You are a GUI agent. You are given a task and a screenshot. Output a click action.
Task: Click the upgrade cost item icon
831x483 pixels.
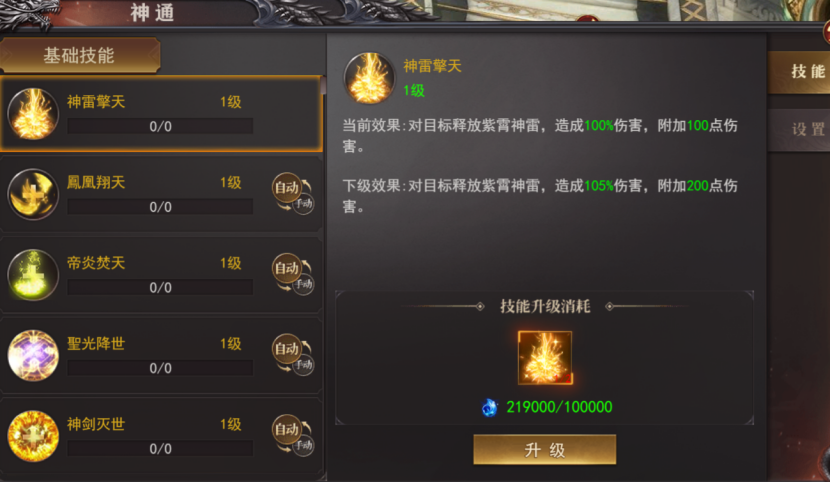[x=545, y=358]
